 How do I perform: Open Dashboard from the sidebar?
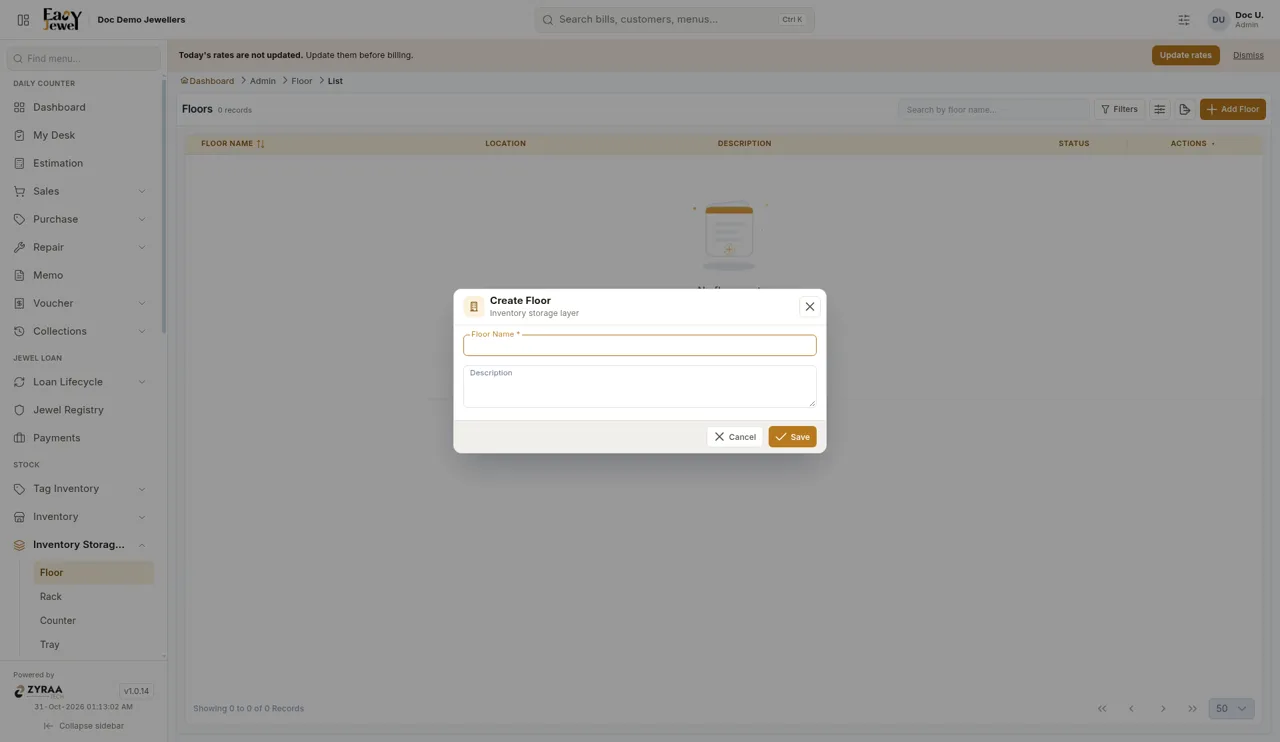pos(80,107)
